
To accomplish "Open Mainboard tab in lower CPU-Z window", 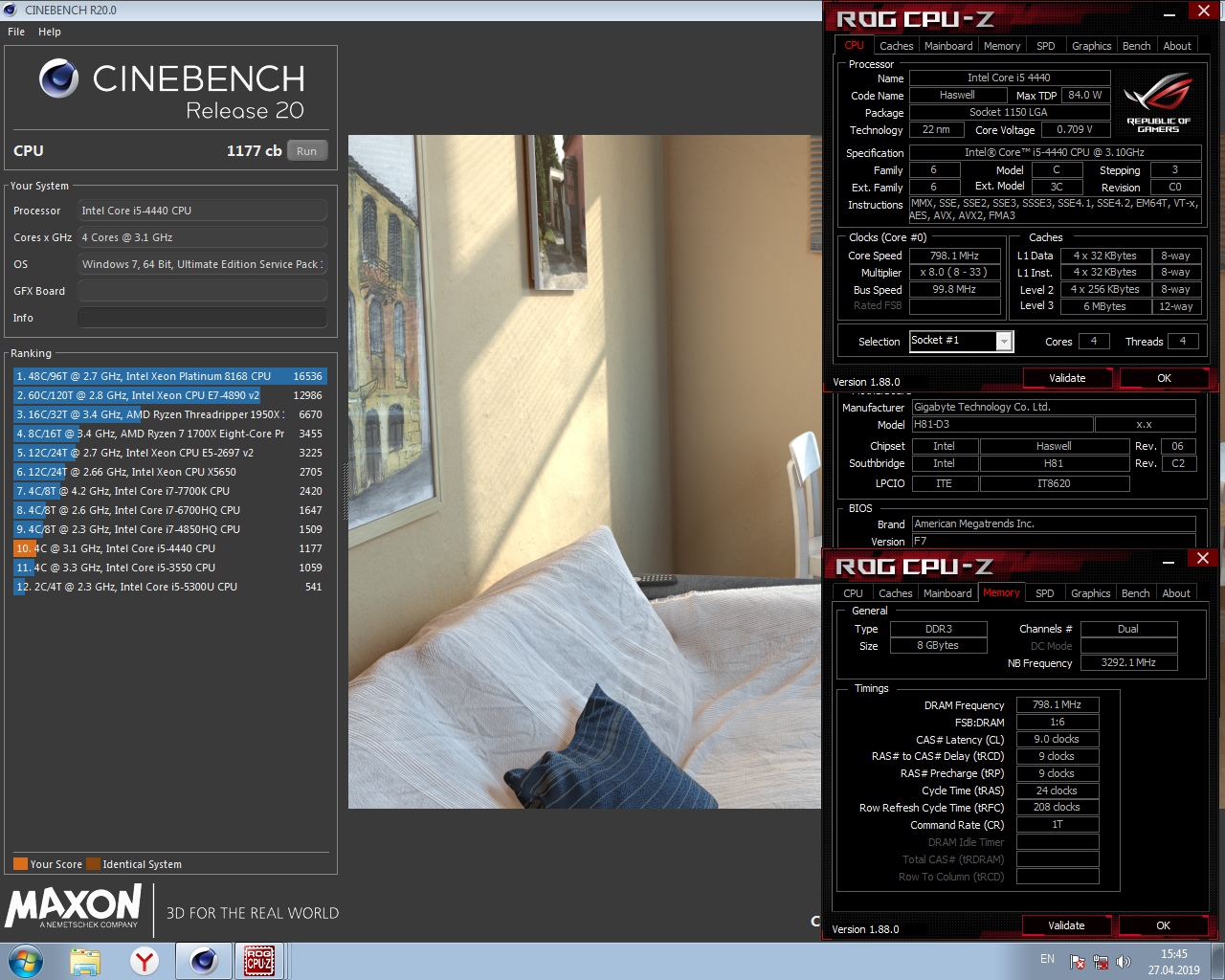I will click(947, 593).
